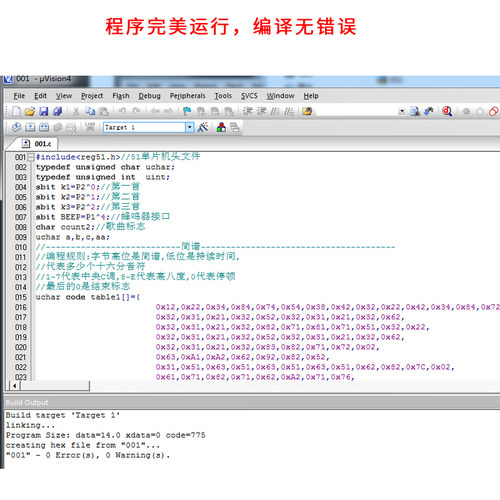Click the 'uchar a,b,c,aa;' line
The width and height of the screenshot is (500, 500).
pyautogui.click(x=73, y=237)
